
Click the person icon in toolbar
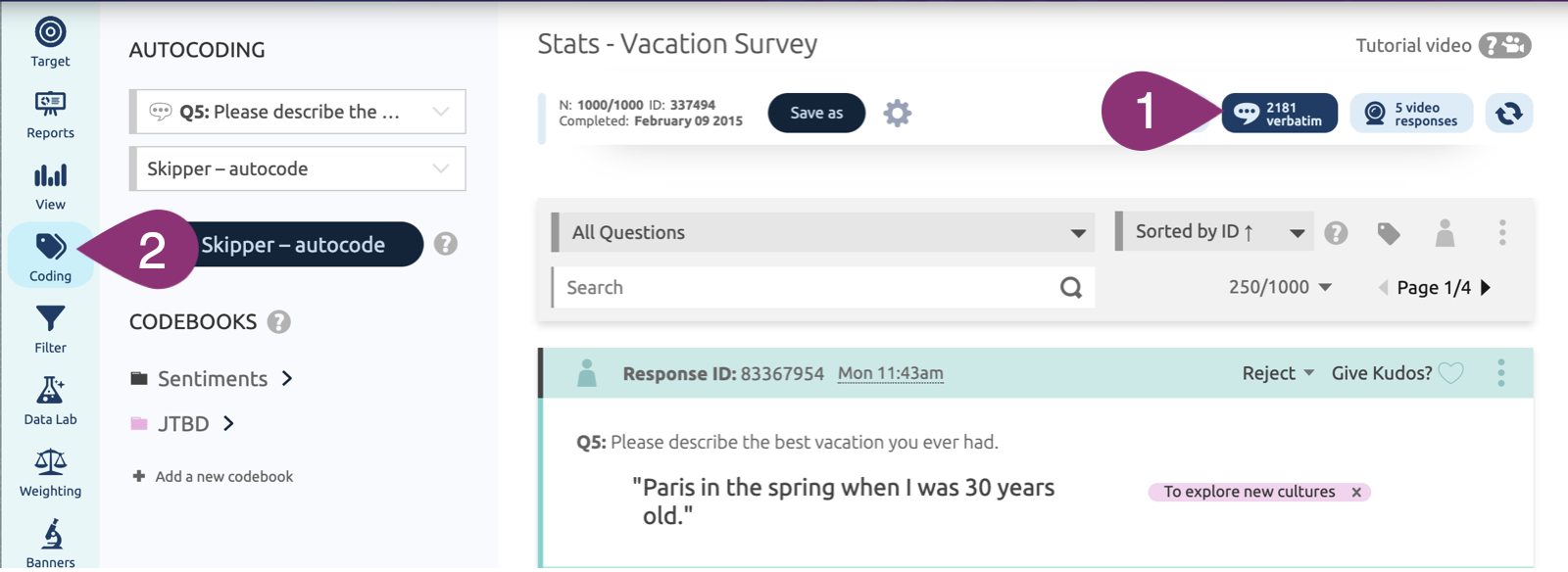coord(1445,233)
